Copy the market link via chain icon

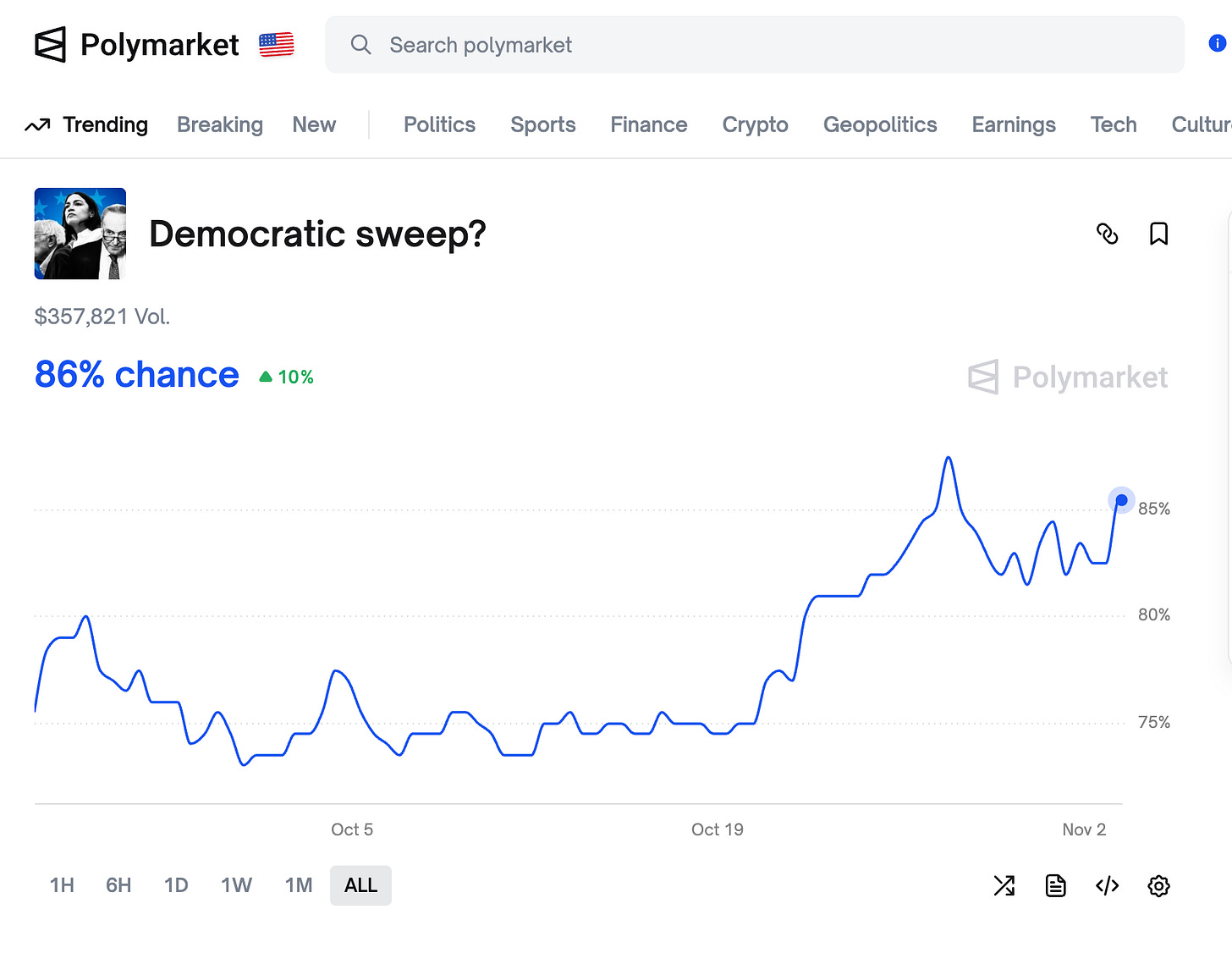[1107, 234]
